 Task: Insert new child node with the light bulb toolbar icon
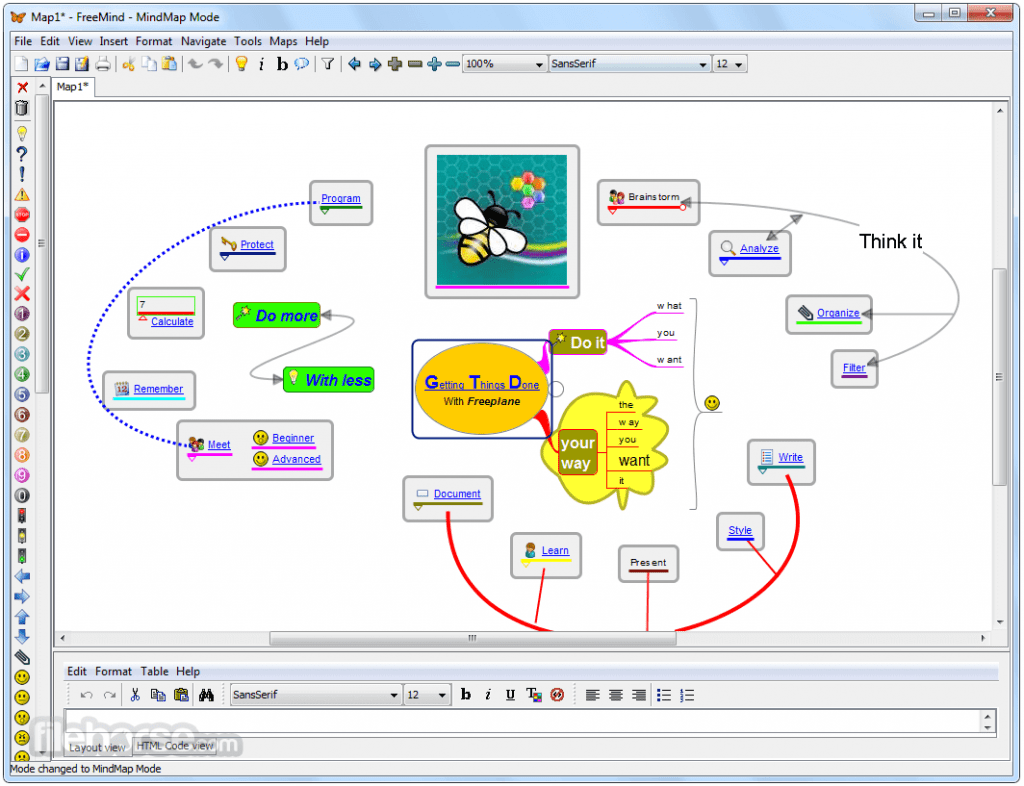(x=242, y=64)
